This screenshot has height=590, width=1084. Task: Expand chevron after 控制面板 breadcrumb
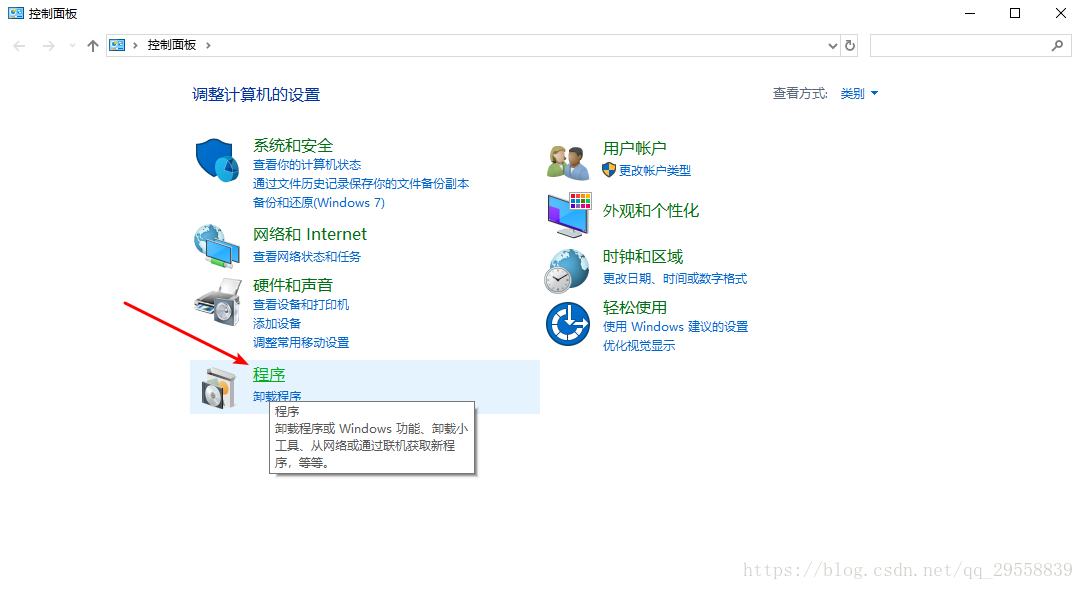tap(208, 45)
